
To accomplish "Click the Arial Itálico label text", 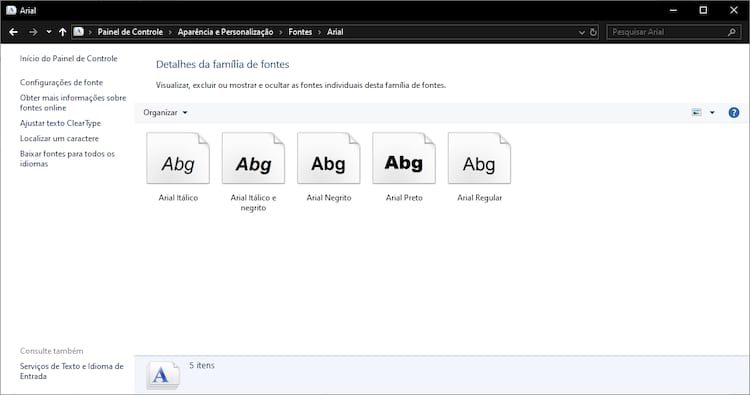I will 178,198.
